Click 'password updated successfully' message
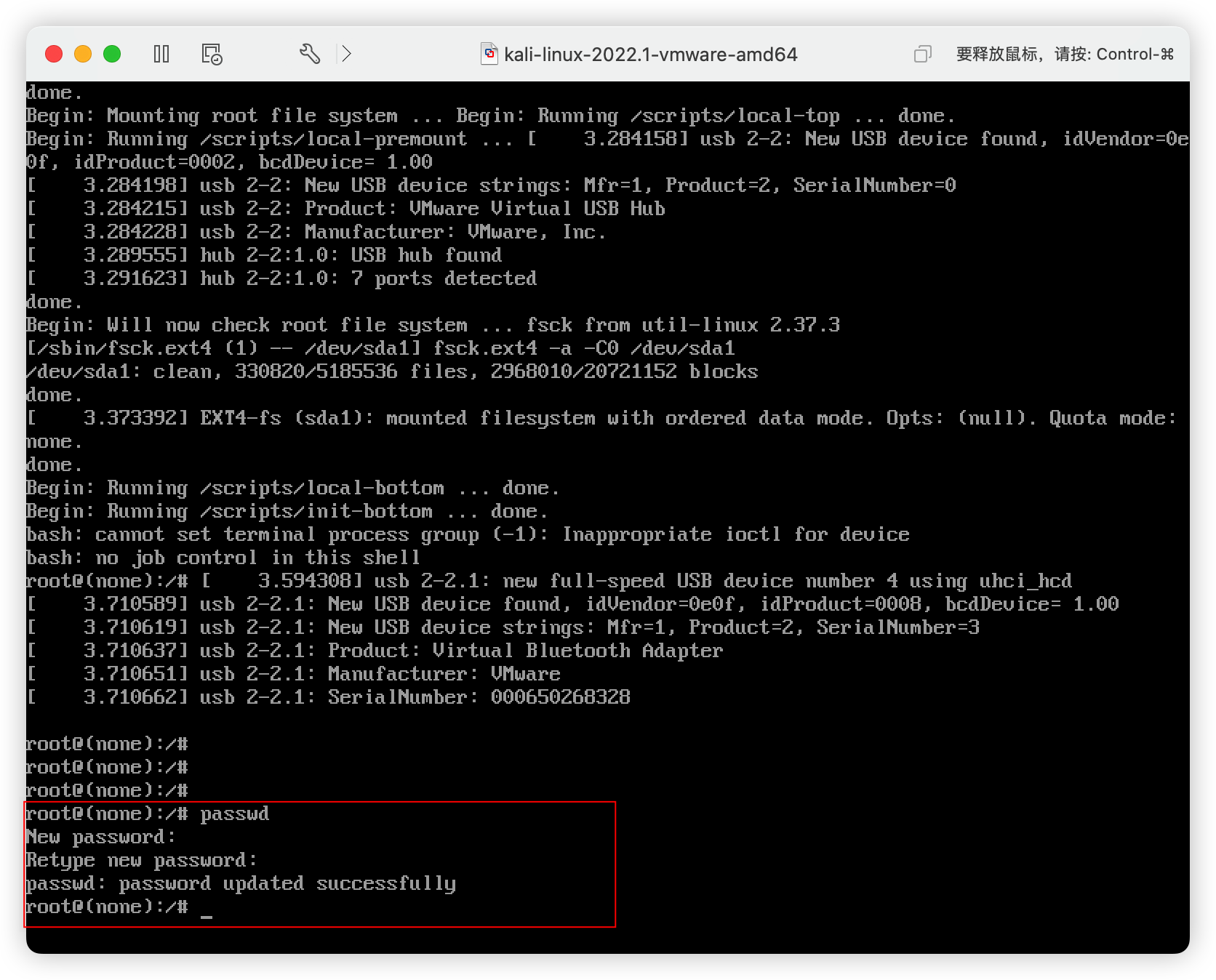 pos(241,883)
